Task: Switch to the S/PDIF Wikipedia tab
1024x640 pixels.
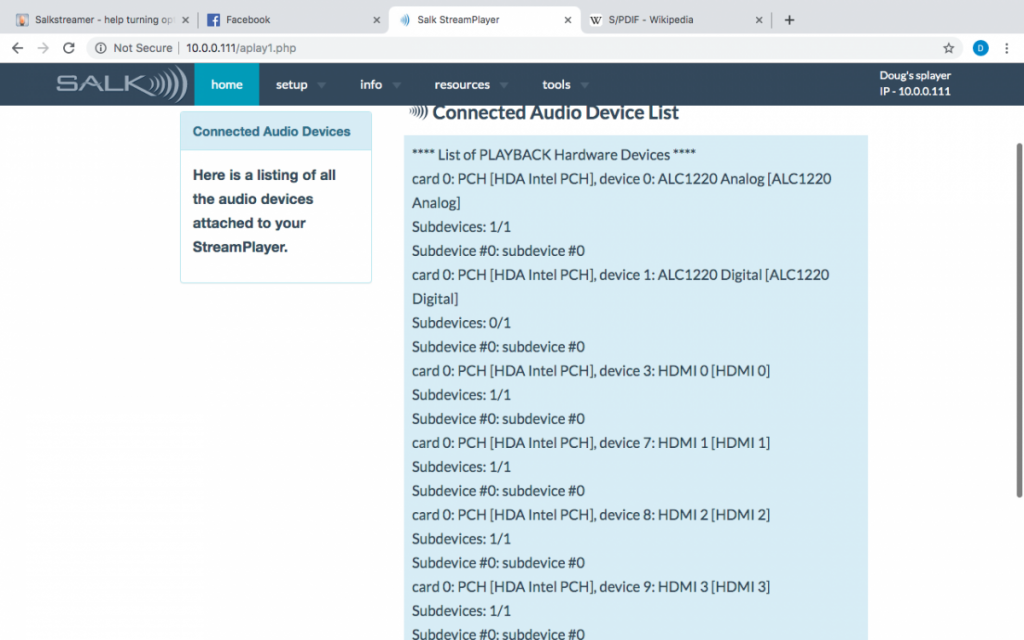Action: tap(670, 20)
